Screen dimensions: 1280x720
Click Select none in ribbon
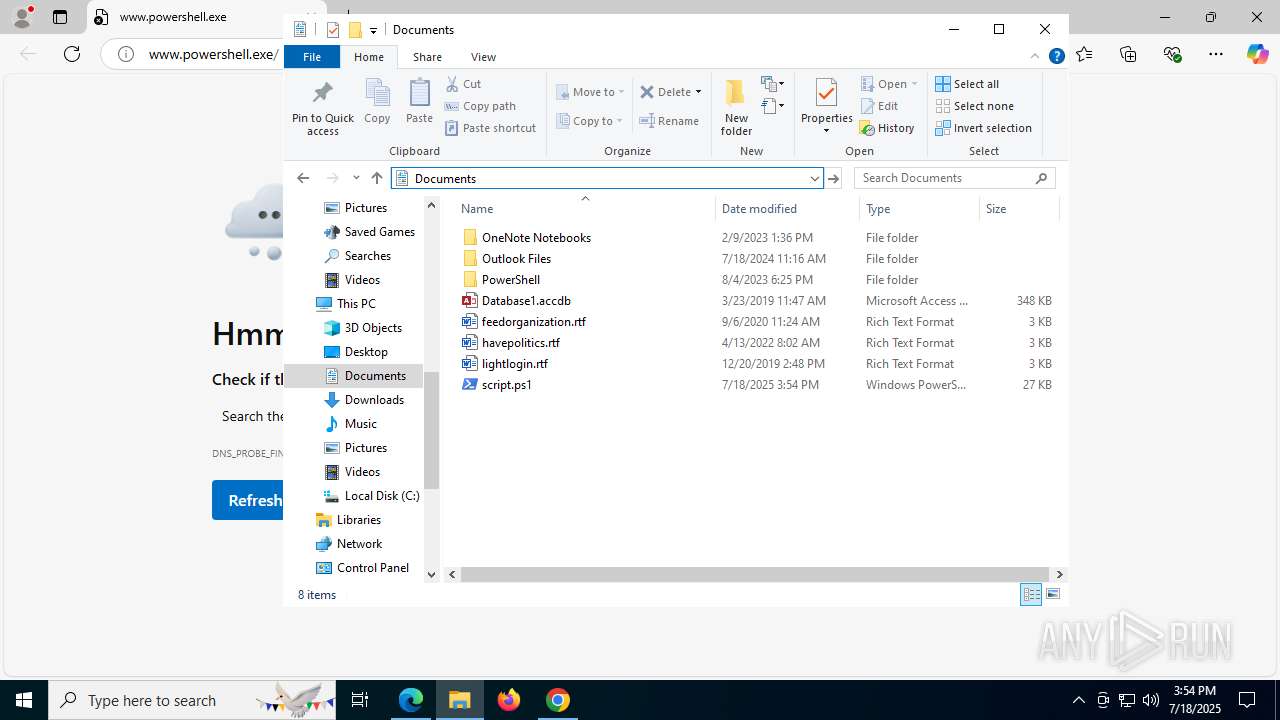(974, 106)
